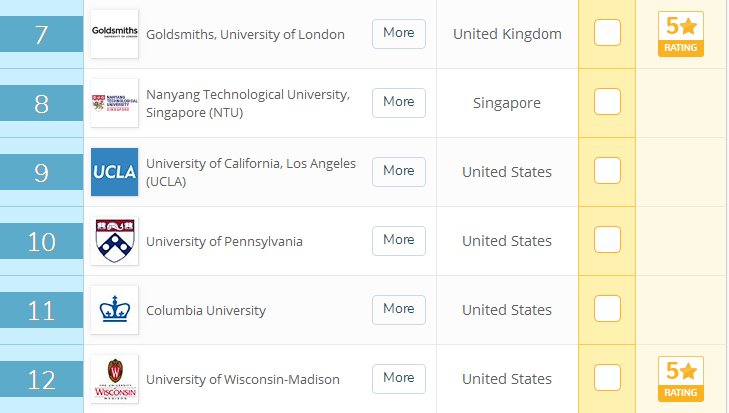Click the rank 8 number cell

(41, 104)
